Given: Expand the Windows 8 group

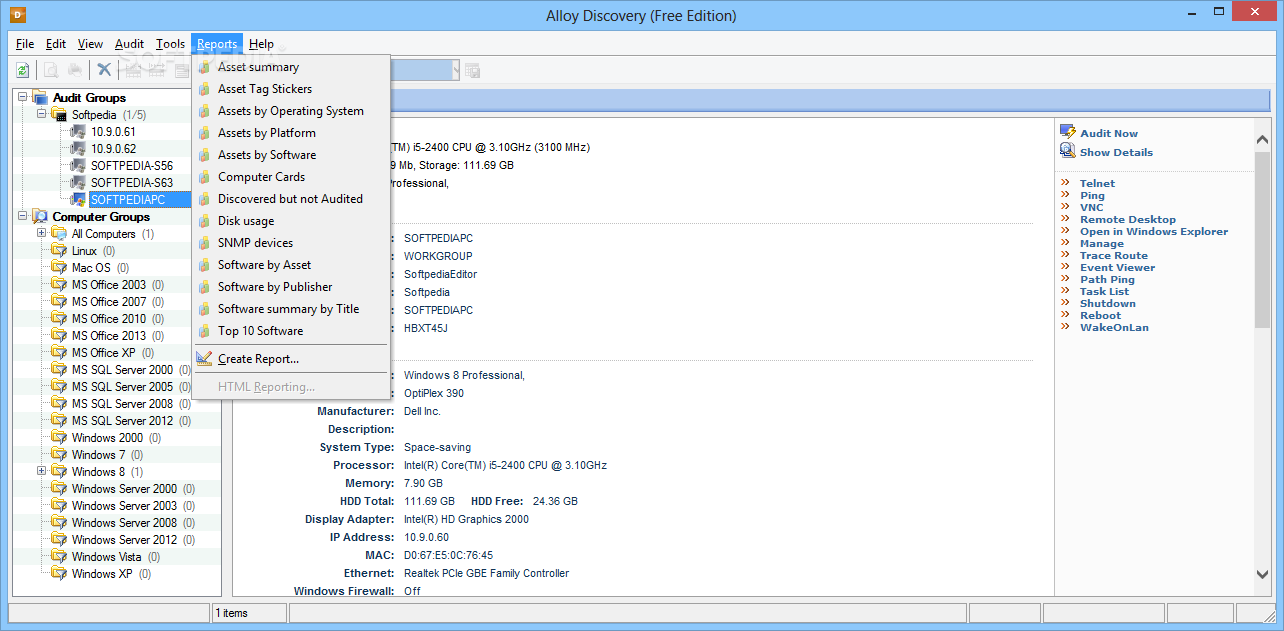Looking at the screenshot, I should pyautogui.click(x=42, y=472).
